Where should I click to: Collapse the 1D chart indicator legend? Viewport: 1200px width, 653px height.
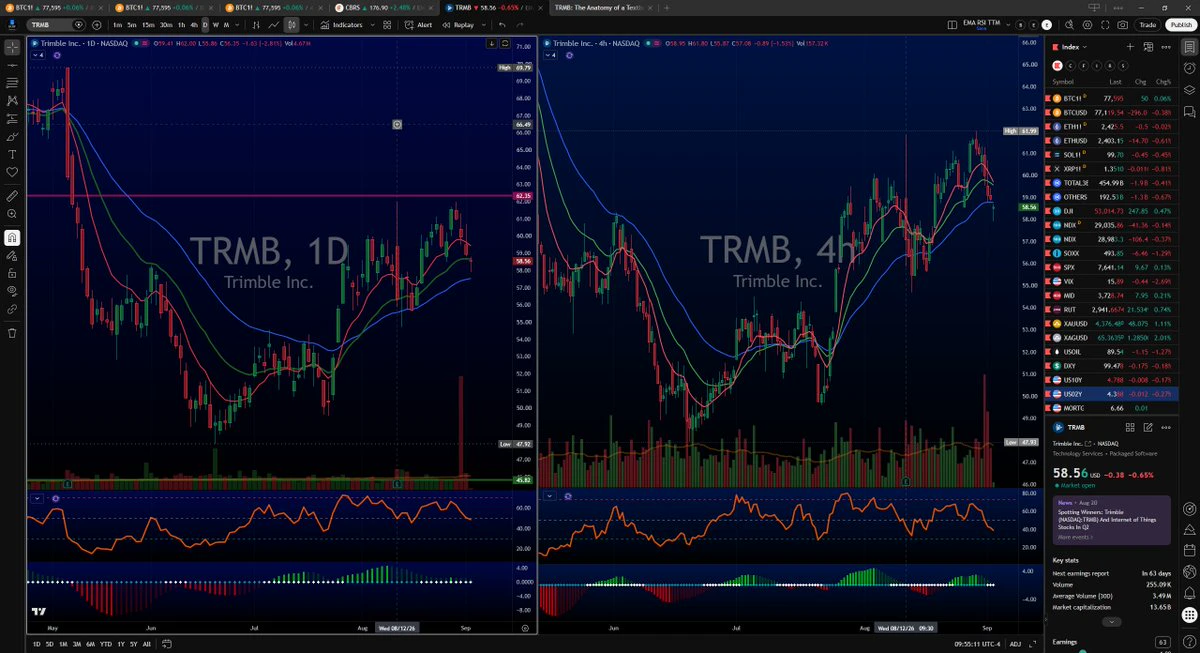click(x=38, y=56)
